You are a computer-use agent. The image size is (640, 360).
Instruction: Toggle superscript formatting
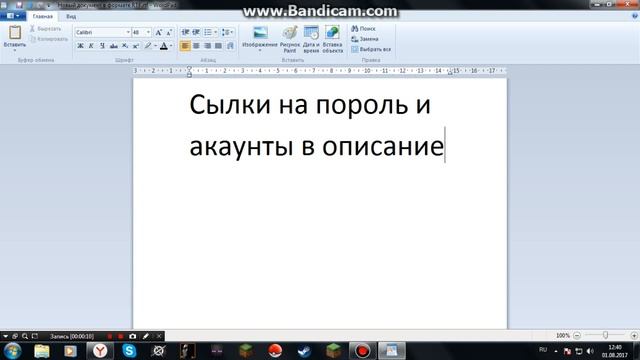136,46
